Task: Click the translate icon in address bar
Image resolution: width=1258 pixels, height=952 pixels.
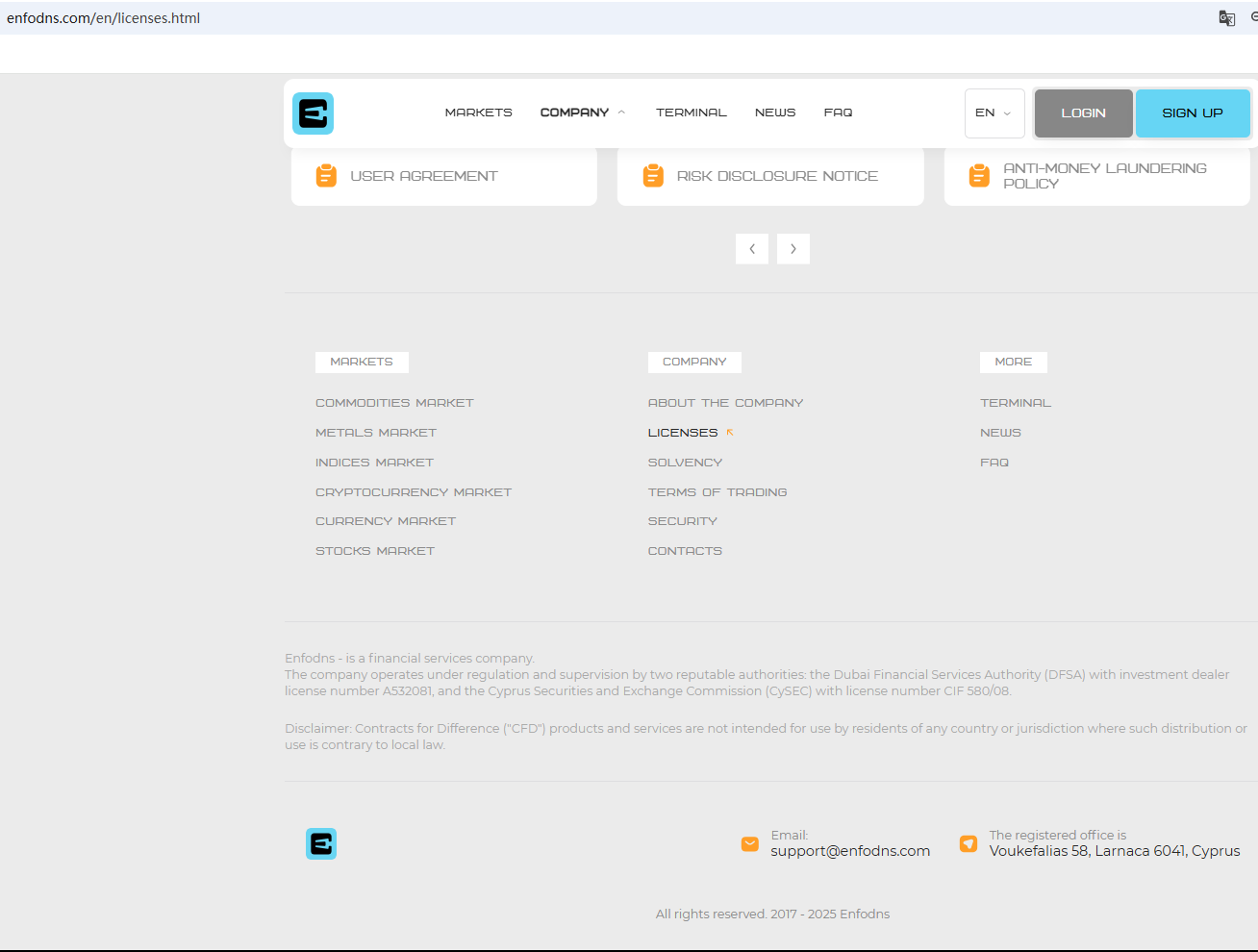Action: click(x=1226, y=18)
